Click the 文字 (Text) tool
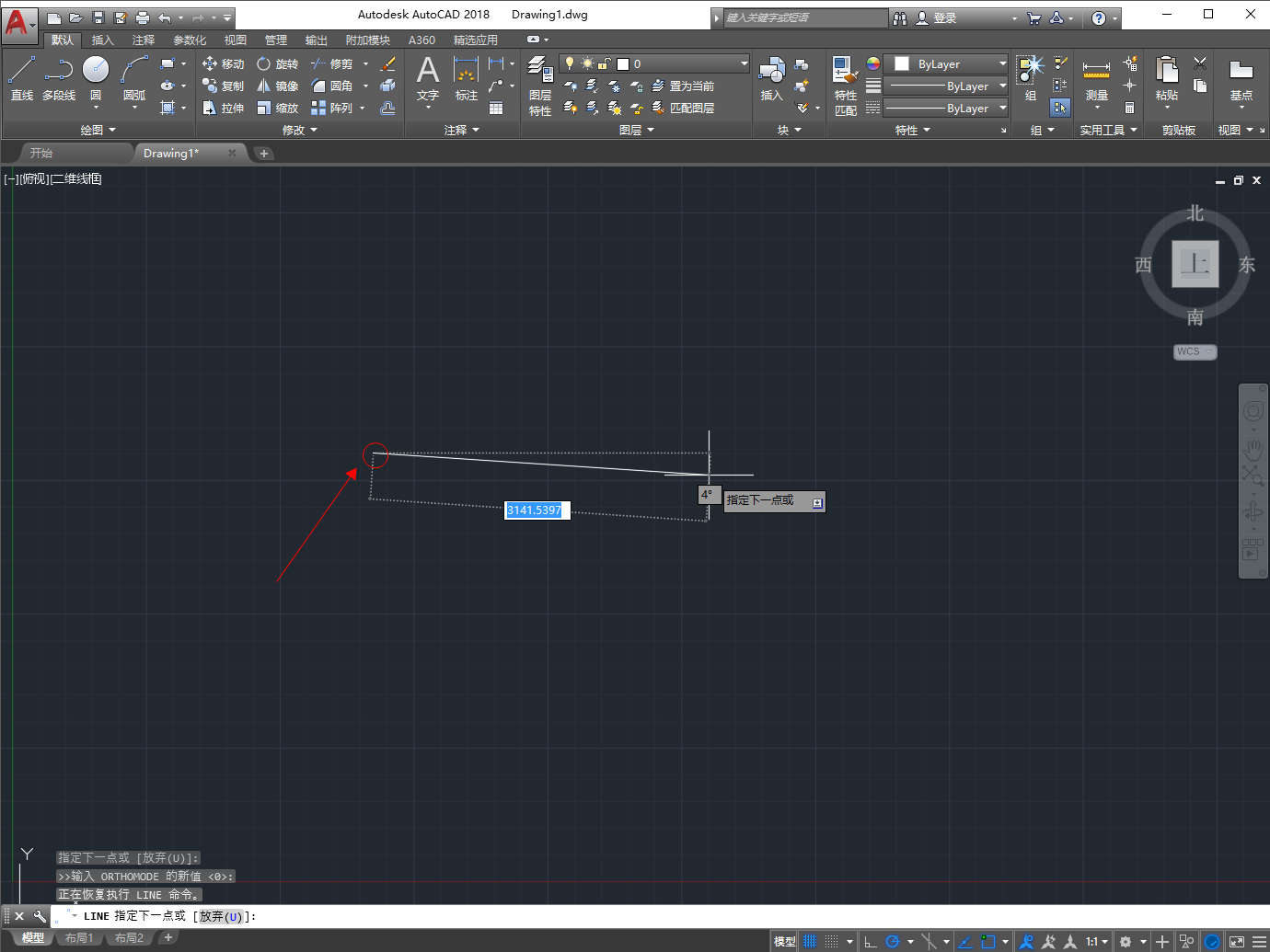 coord(428,77)
